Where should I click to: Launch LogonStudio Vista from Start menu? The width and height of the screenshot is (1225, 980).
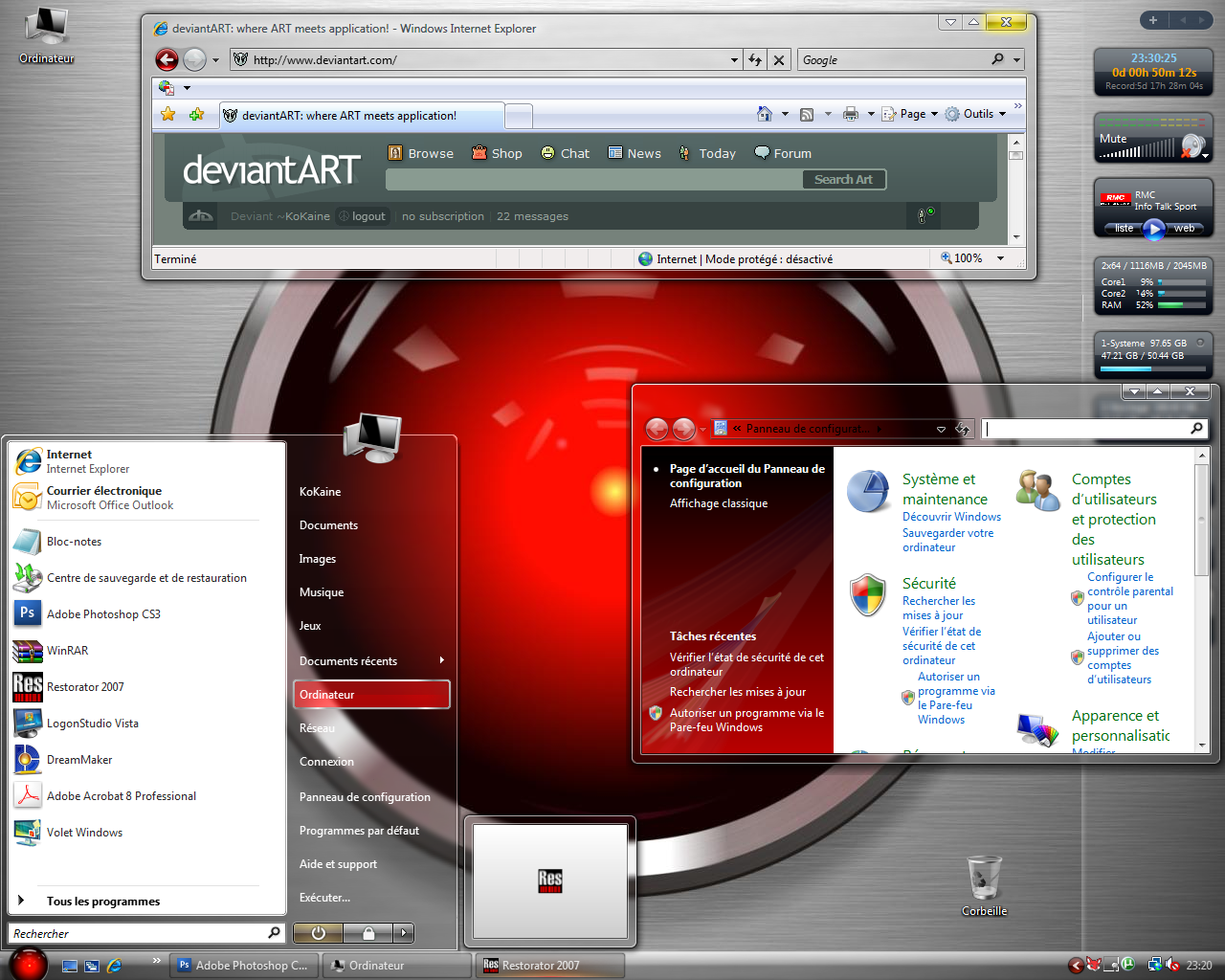[x=147, y=724]
